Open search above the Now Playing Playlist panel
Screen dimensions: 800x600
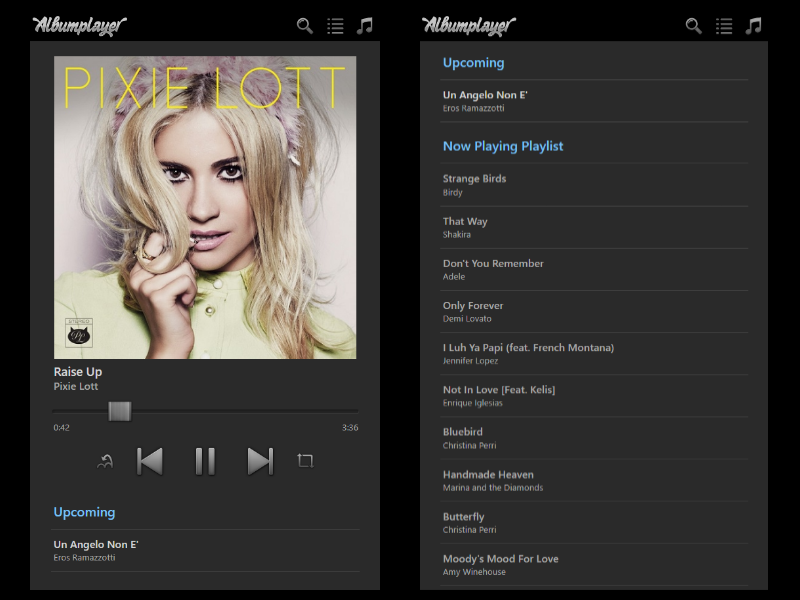pos(694,26)
